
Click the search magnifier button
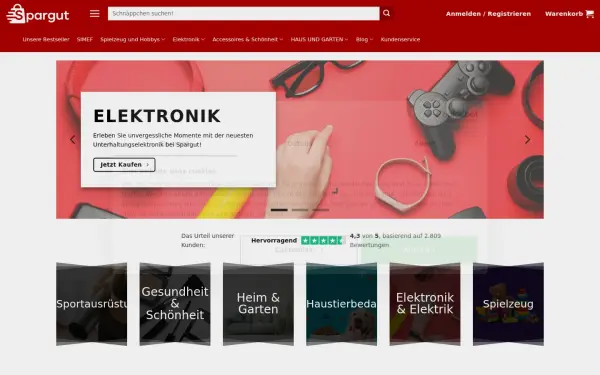click(386, 13)
